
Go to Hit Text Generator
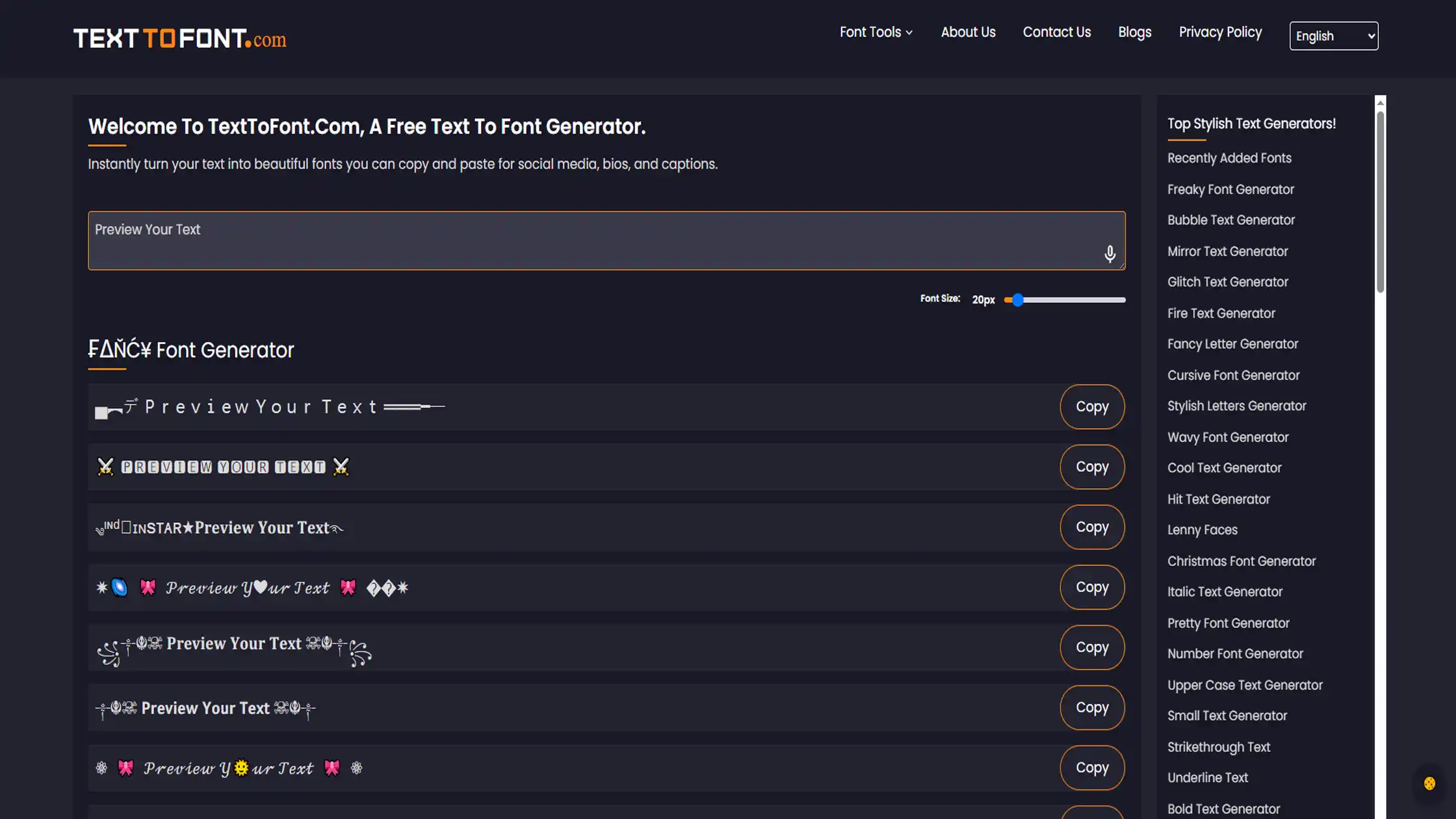(x=1218, y=499)
